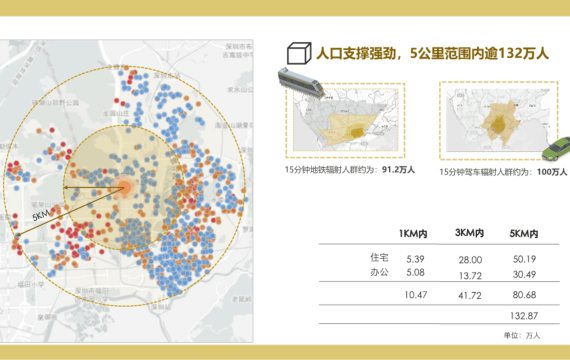
Task: Select the 50.19 residential 5KM cell
Action: (524, 259)
